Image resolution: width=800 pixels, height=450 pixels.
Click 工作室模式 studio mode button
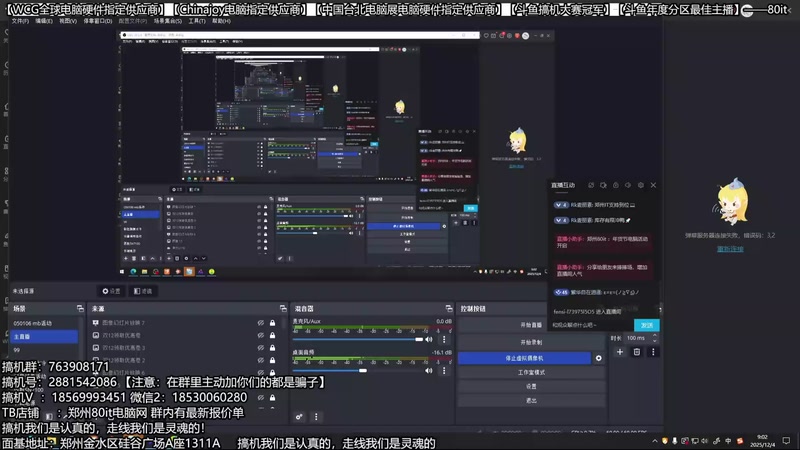(531, 372)
